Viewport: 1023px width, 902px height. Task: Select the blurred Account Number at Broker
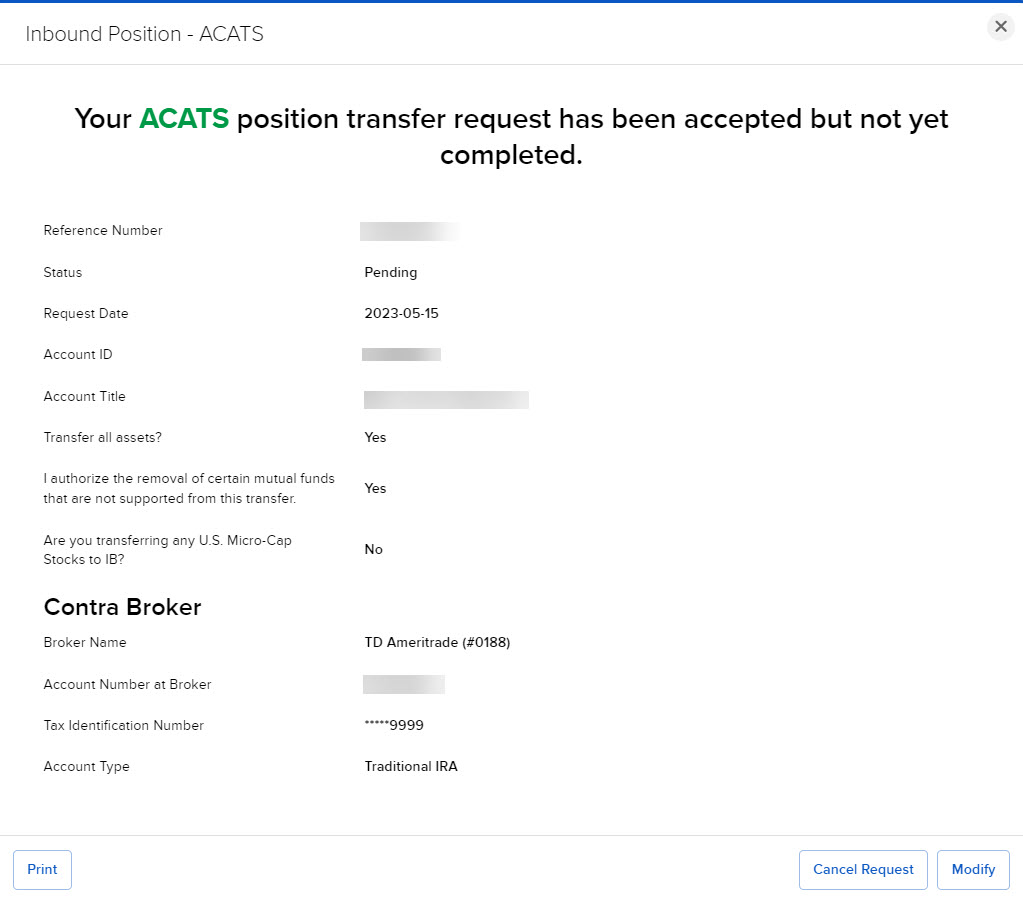(x=404, y=685)
